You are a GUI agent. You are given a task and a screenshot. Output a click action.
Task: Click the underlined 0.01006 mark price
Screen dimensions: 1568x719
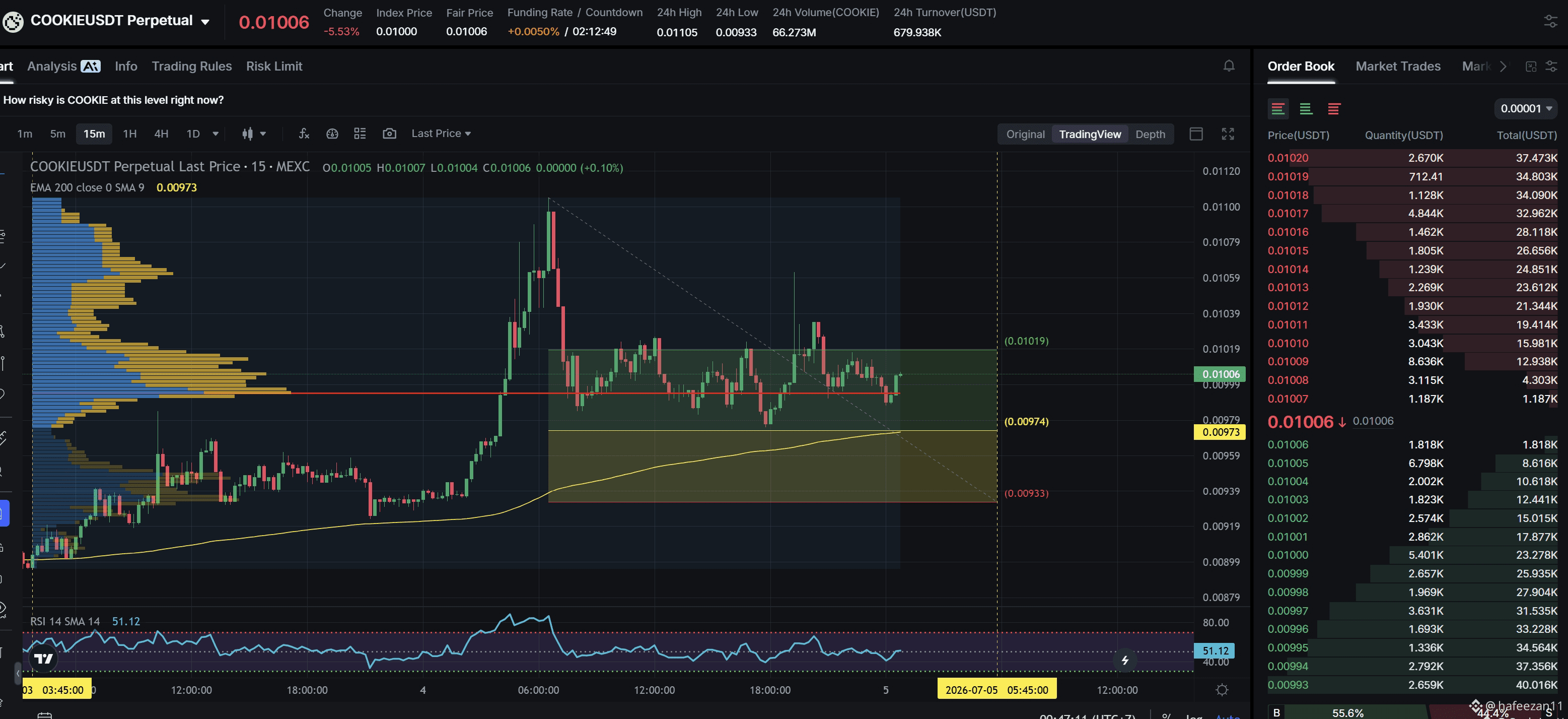point(1373,421)
